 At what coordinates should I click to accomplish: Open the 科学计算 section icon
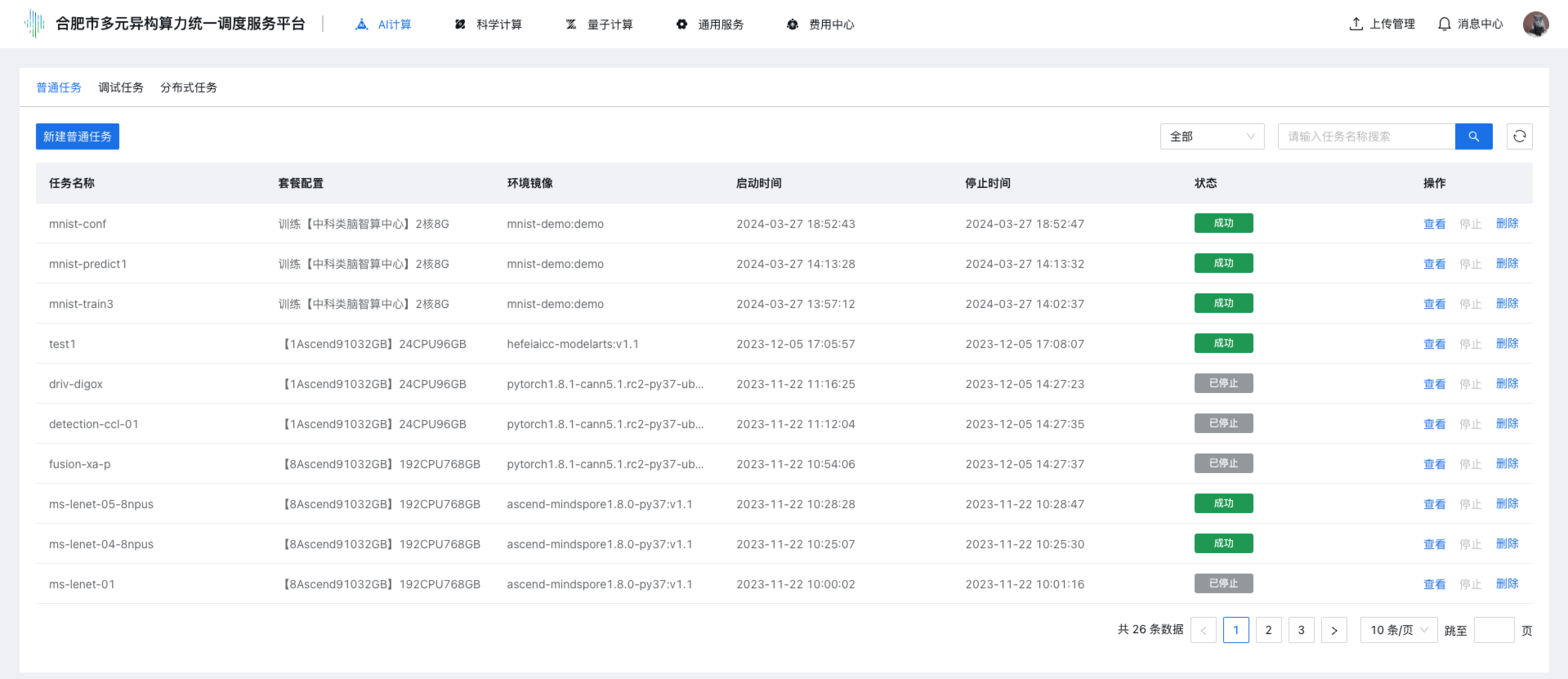460,25
